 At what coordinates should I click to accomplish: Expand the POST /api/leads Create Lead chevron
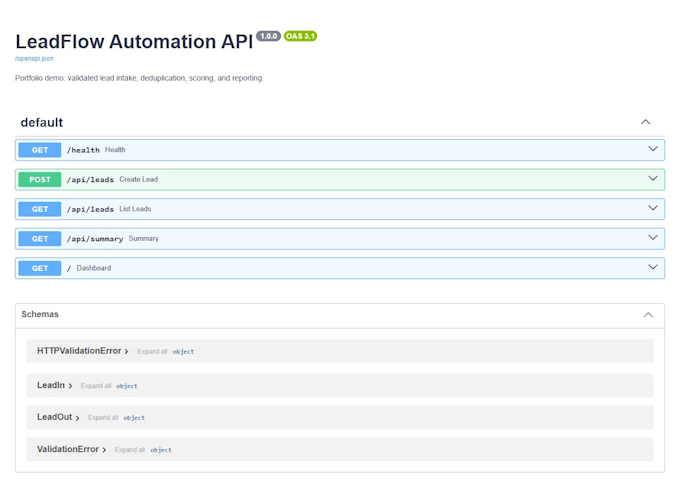[653, 179]
